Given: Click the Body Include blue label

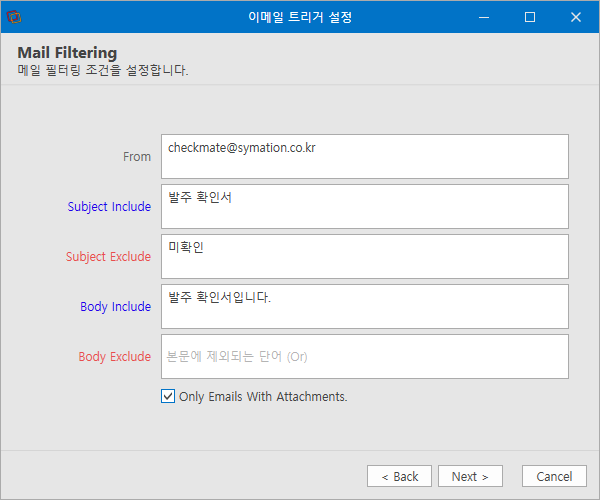Looking at the screenshot, I should (116, 306).
